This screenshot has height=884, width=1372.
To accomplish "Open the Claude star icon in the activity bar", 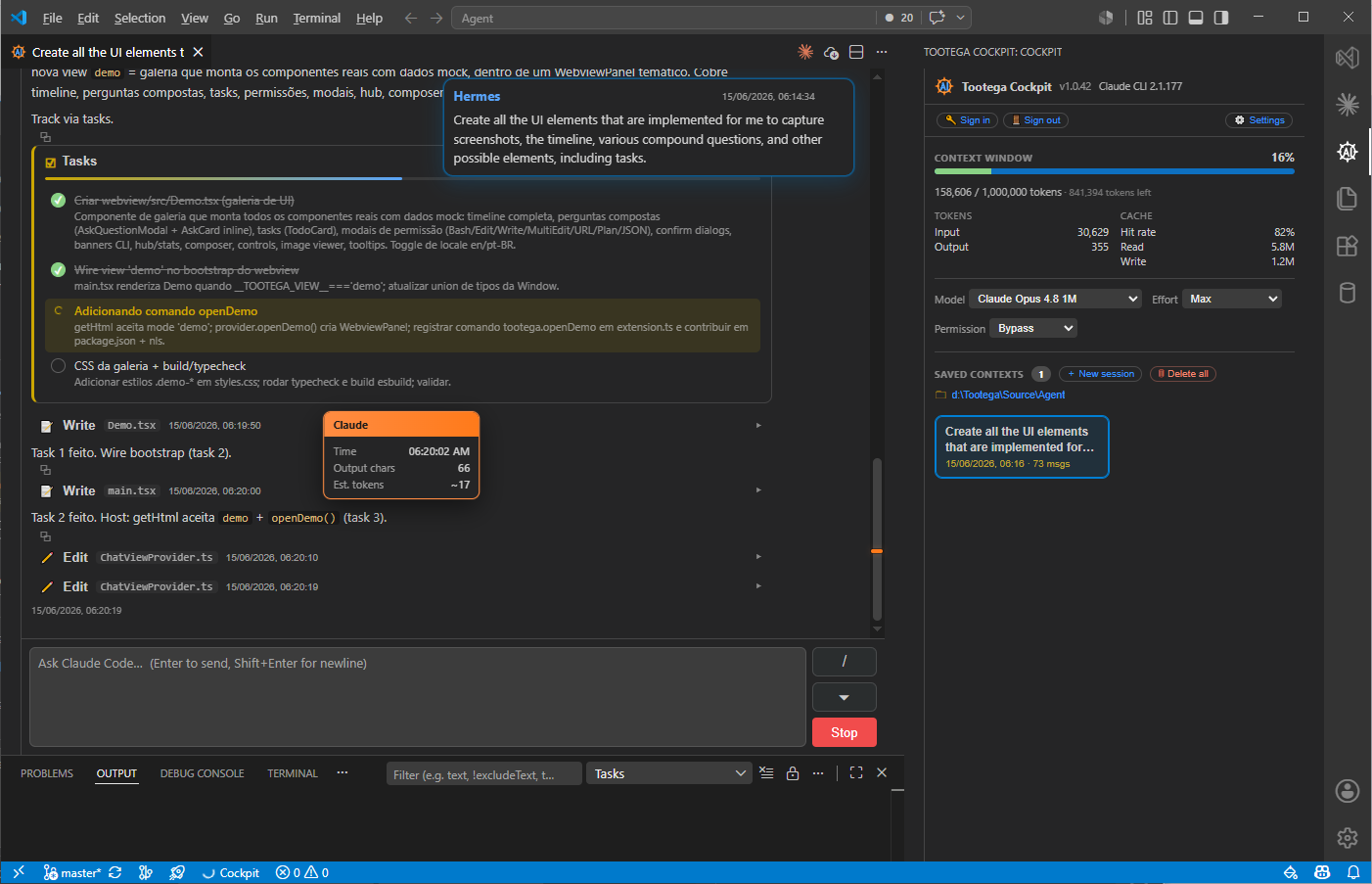I will tap(1348, 104).
